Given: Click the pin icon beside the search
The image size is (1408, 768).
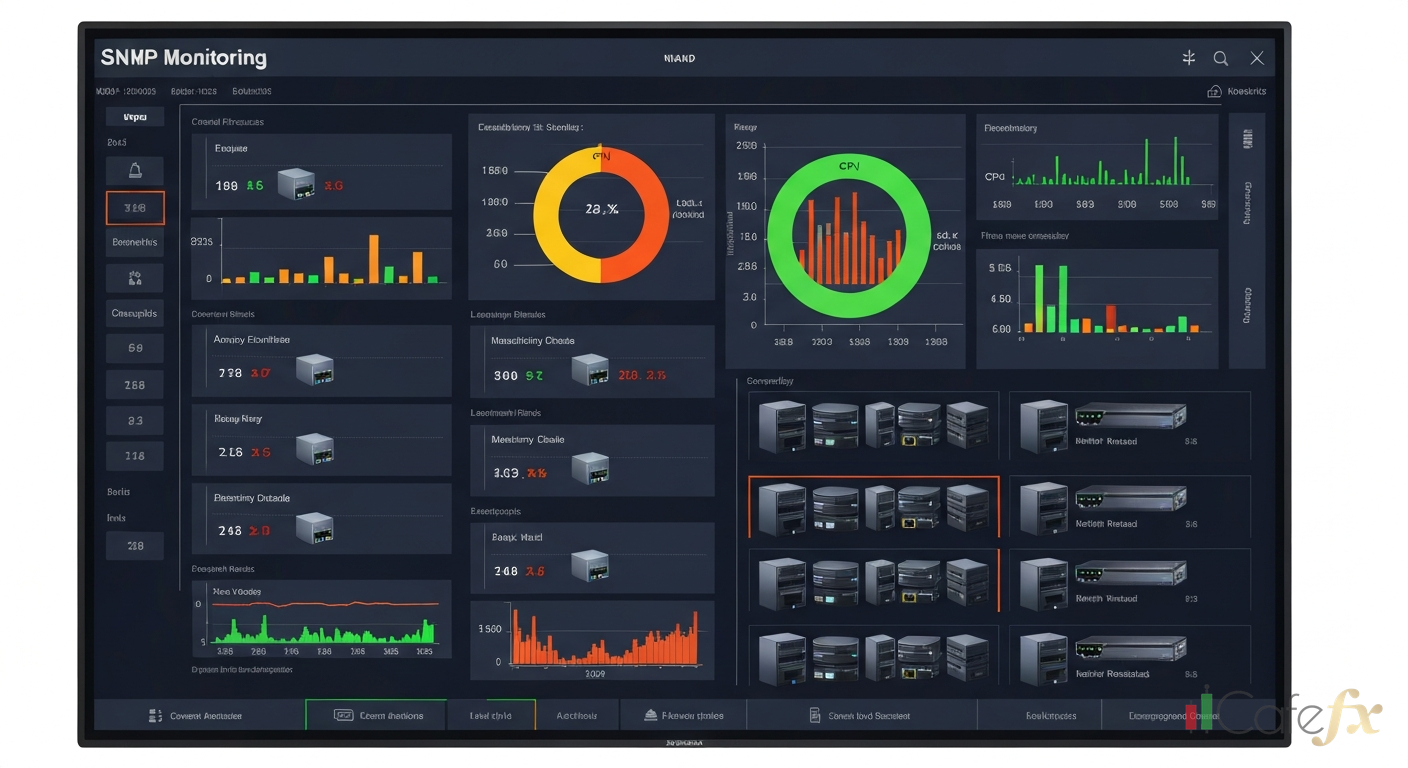Looking at the screenshot, I should pos(1188,58).
